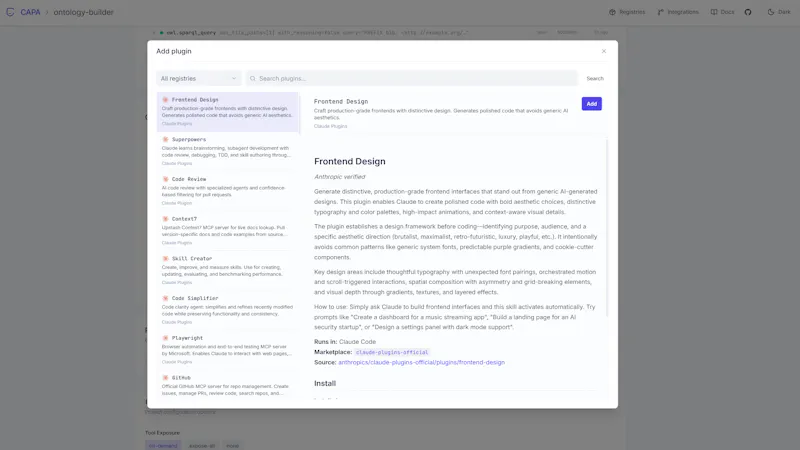Select the Skill Creator plugin

pos(228,270)
